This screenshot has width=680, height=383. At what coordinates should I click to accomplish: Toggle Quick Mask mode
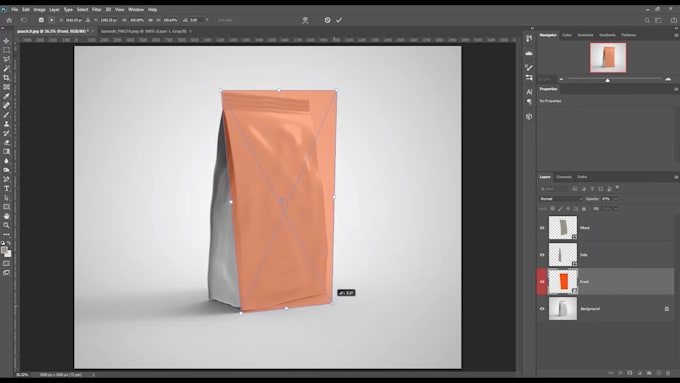click(x=6, y=263)
